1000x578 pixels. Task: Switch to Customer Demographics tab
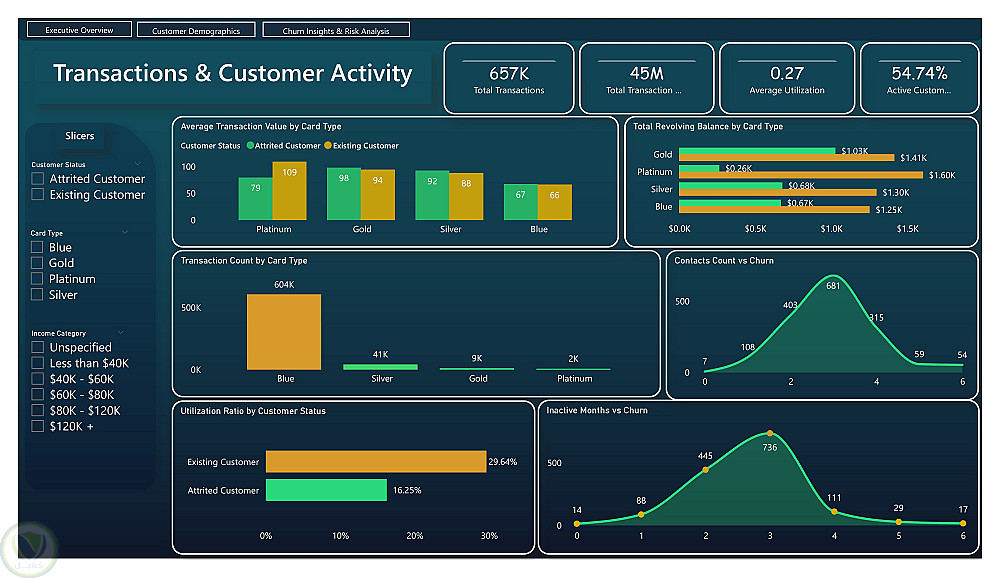pyautogui.click(x=196, y=31)
